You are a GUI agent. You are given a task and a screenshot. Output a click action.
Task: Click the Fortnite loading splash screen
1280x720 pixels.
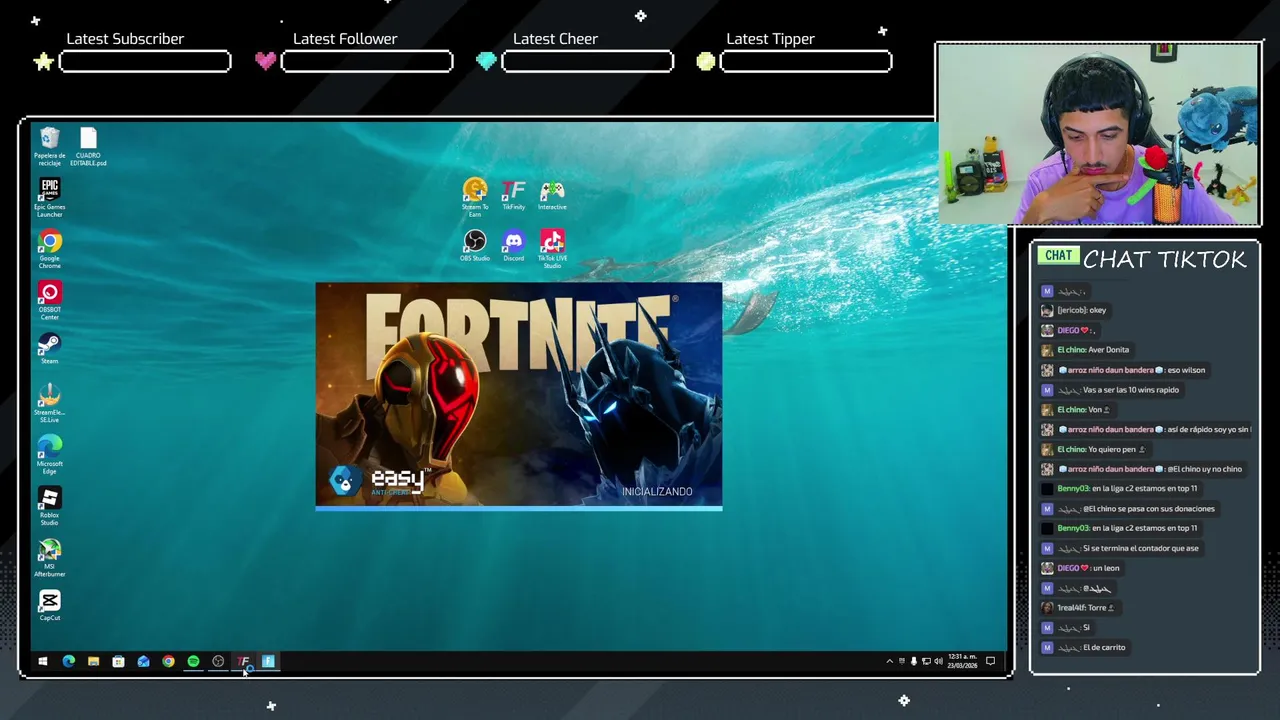tap(518, 396)
